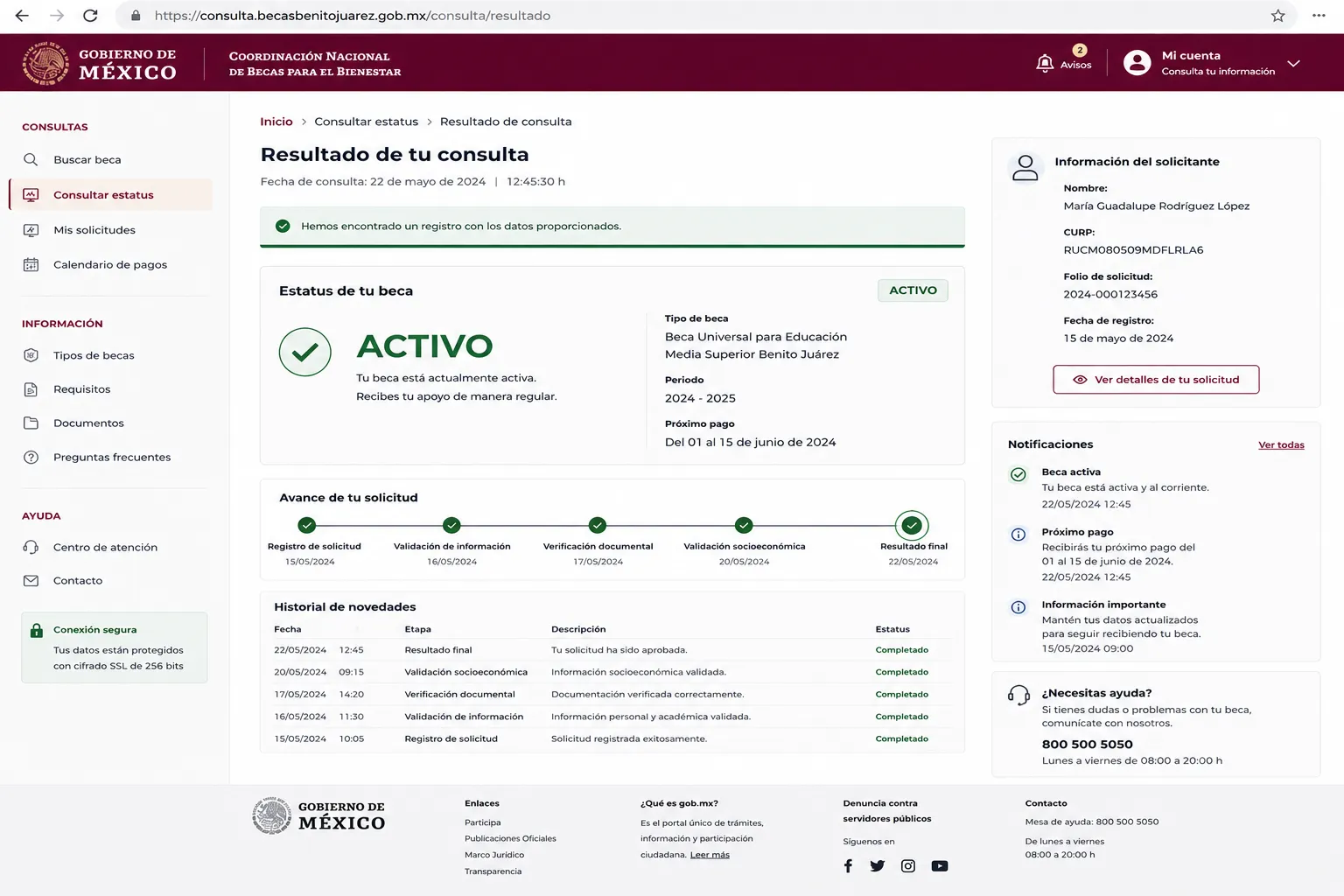Click the Gobierno de México header logo

click(x=99, y=63)
